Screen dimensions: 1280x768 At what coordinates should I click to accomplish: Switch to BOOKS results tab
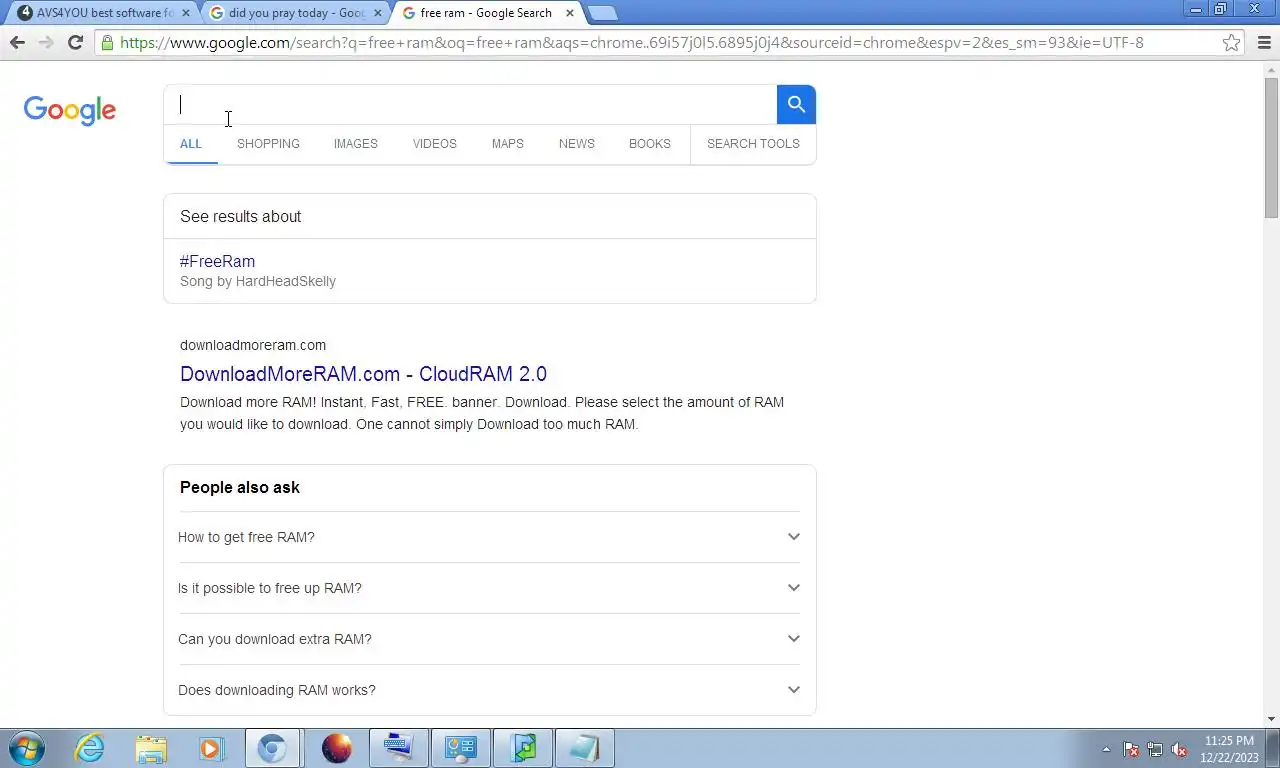[x=649, y=143]
